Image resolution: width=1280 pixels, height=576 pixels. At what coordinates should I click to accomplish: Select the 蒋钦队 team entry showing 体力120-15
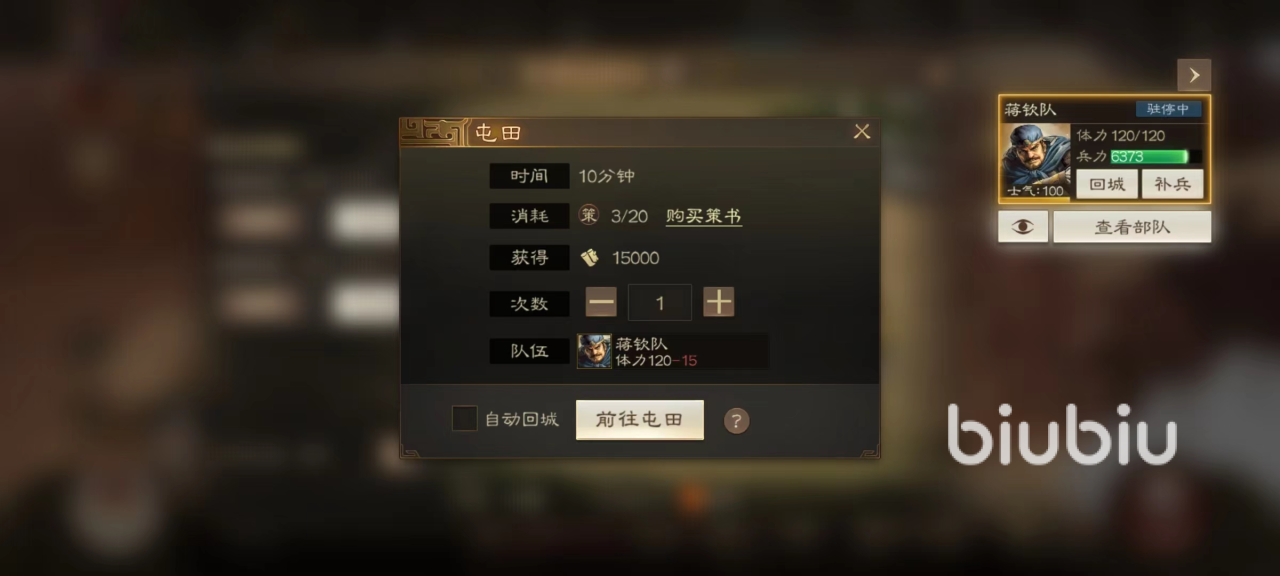click(x=673, y=351)
